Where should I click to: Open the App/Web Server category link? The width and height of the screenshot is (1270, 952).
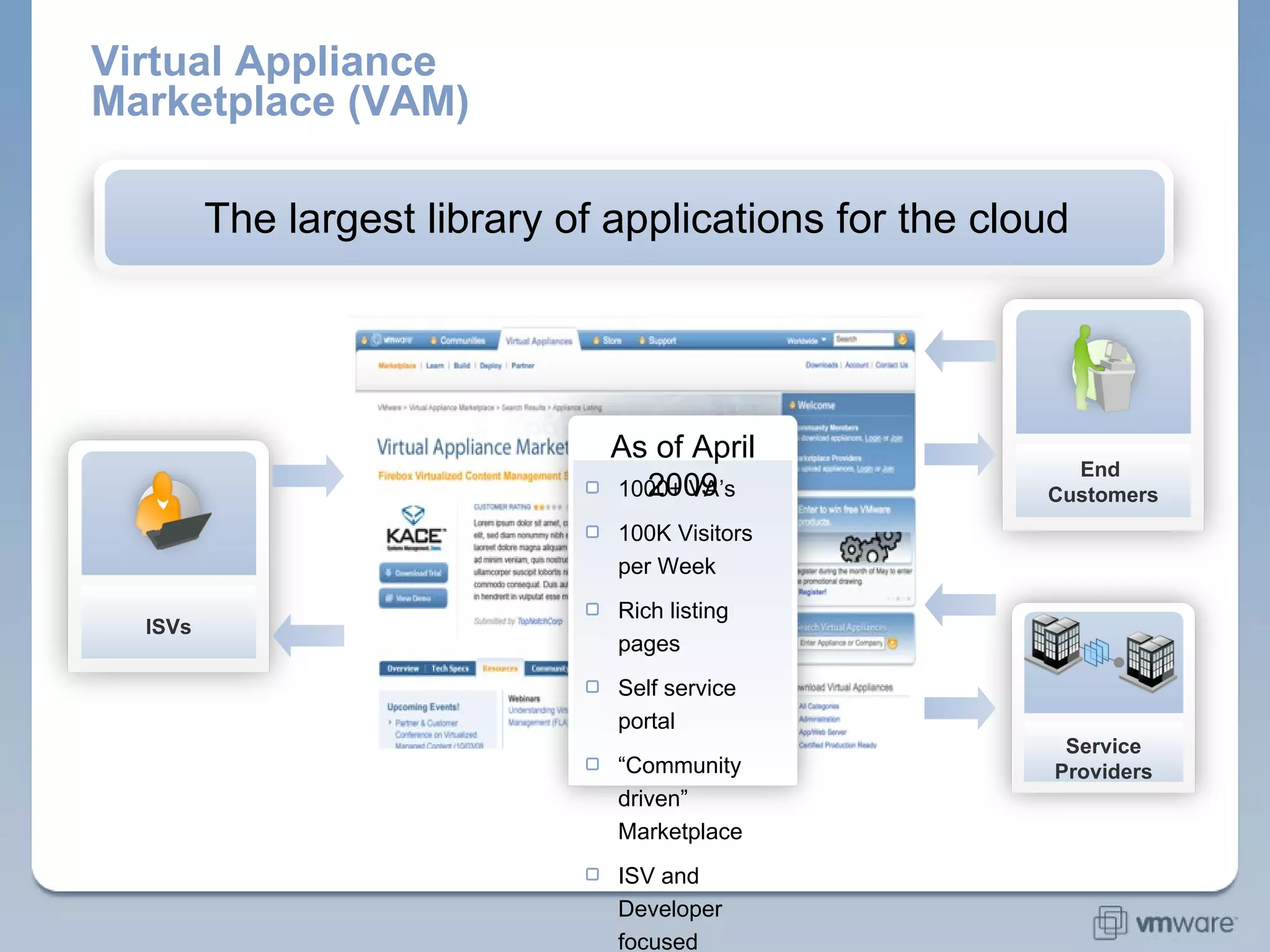coord(822,733)
